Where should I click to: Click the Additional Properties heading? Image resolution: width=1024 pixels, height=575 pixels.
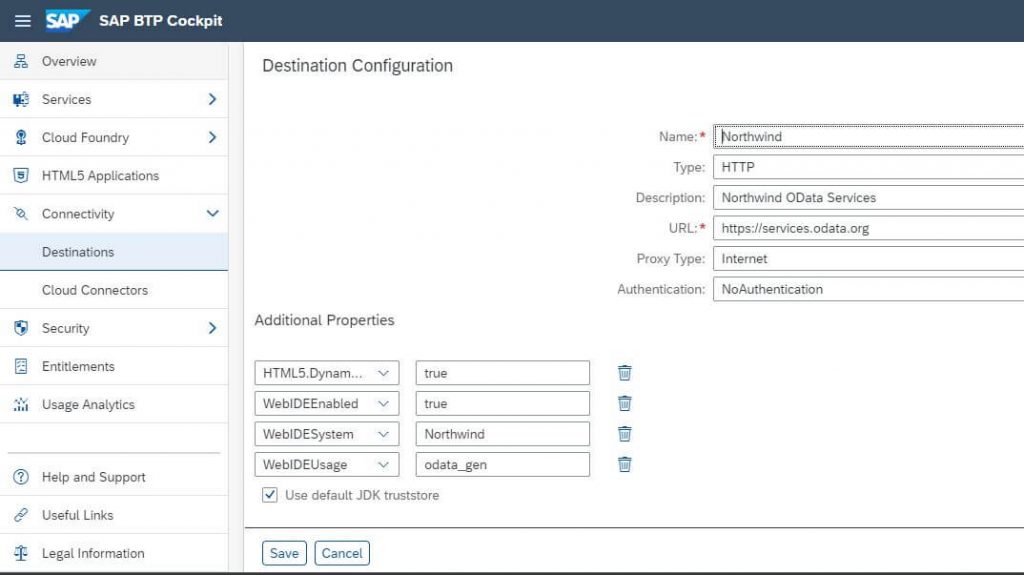pos(325,320)
